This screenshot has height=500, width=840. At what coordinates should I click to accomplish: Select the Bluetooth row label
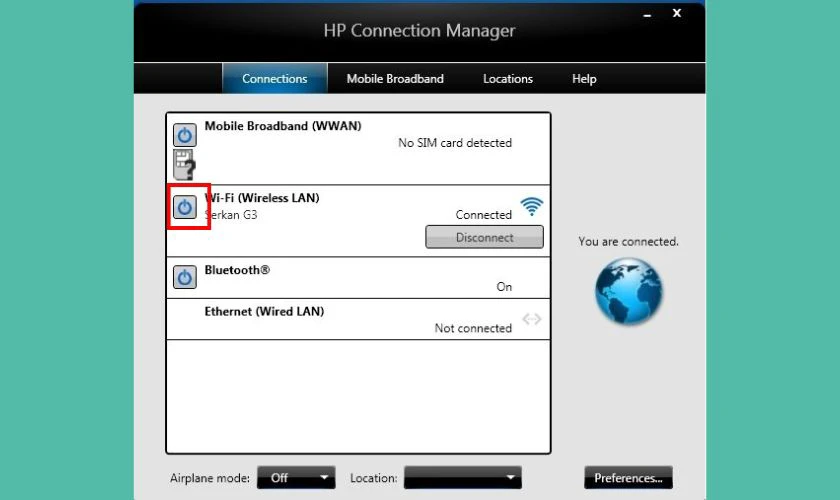coord(237,270)
